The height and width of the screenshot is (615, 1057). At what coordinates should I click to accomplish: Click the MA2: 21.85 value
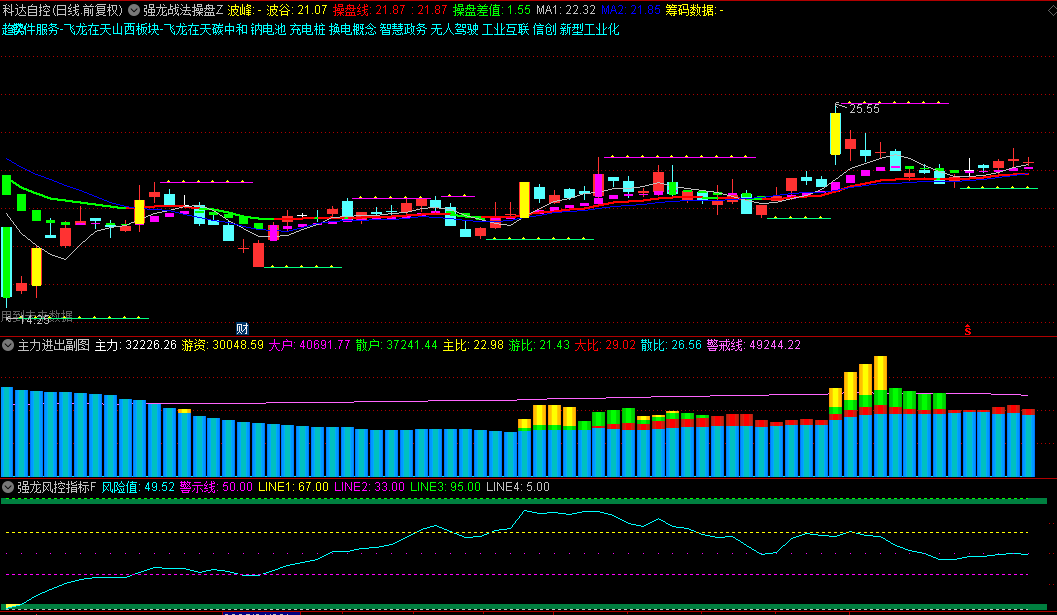tap(631, 10)
